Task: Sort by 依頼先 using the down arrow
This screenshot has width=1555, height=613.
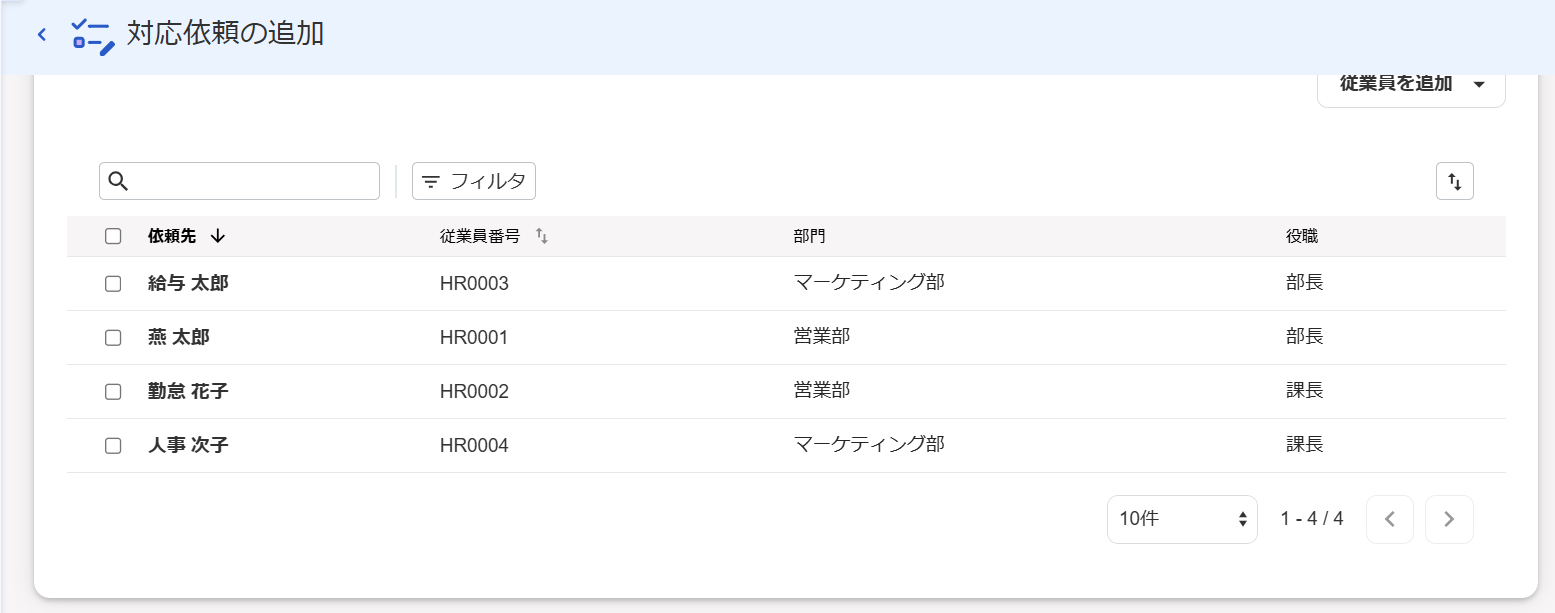Action: click(218, 236)
